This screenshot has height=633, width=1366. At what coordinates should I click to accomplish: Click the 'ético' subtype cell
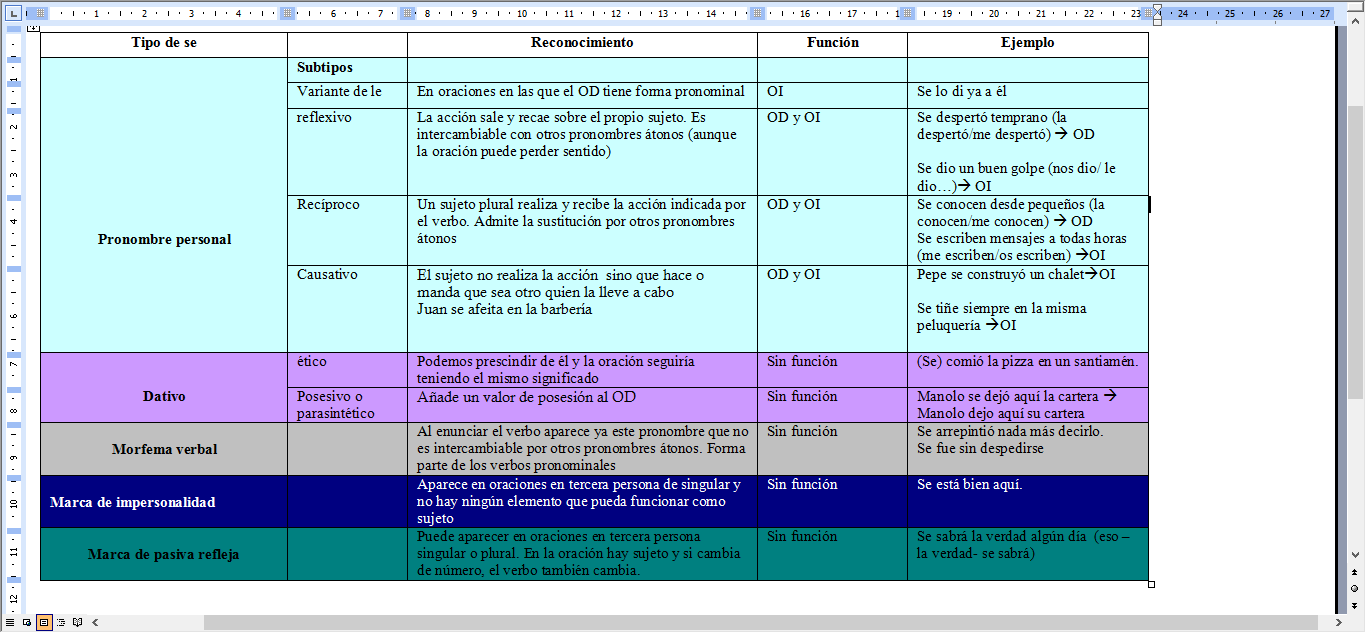click(x=347, y=370)
